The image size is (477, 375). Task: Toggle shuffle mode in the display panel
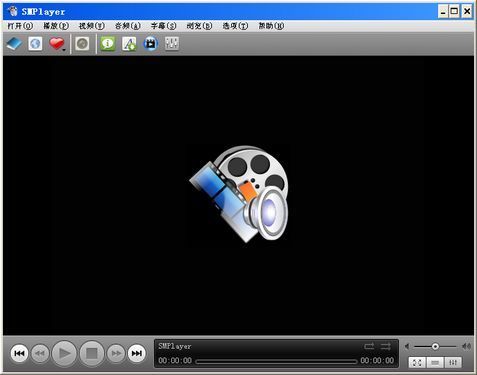386,346
